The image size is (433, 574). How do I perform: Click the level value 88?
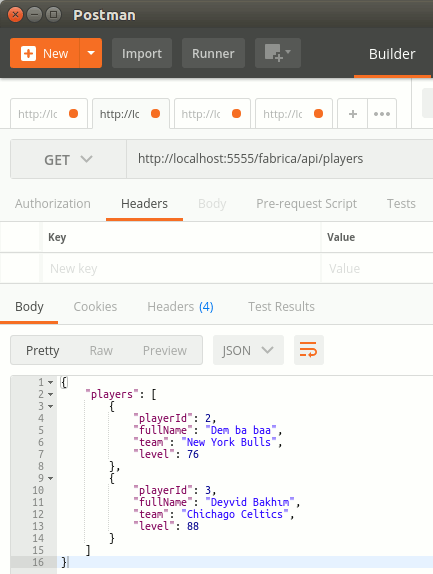(x=193, y=526)
